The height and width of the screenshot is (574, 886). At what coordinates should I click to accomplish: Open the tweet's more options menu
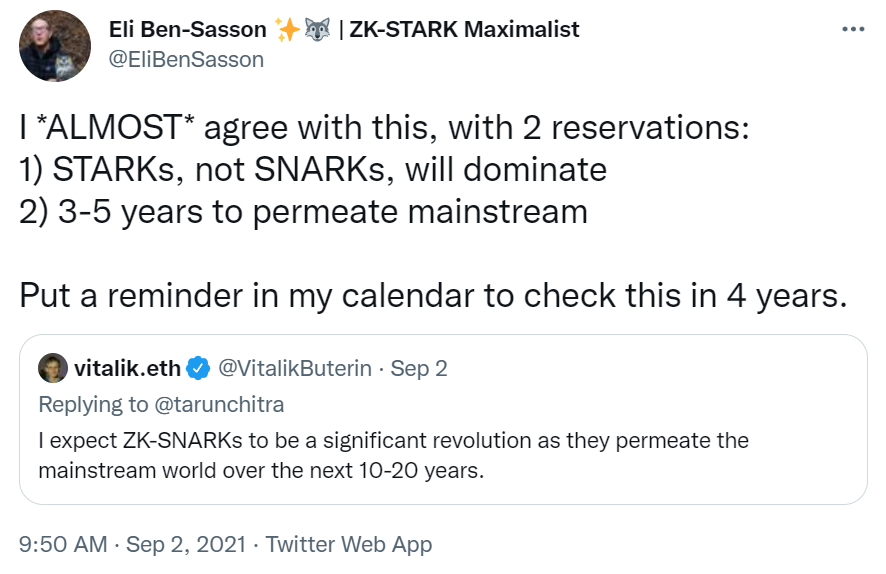point(853,29)
